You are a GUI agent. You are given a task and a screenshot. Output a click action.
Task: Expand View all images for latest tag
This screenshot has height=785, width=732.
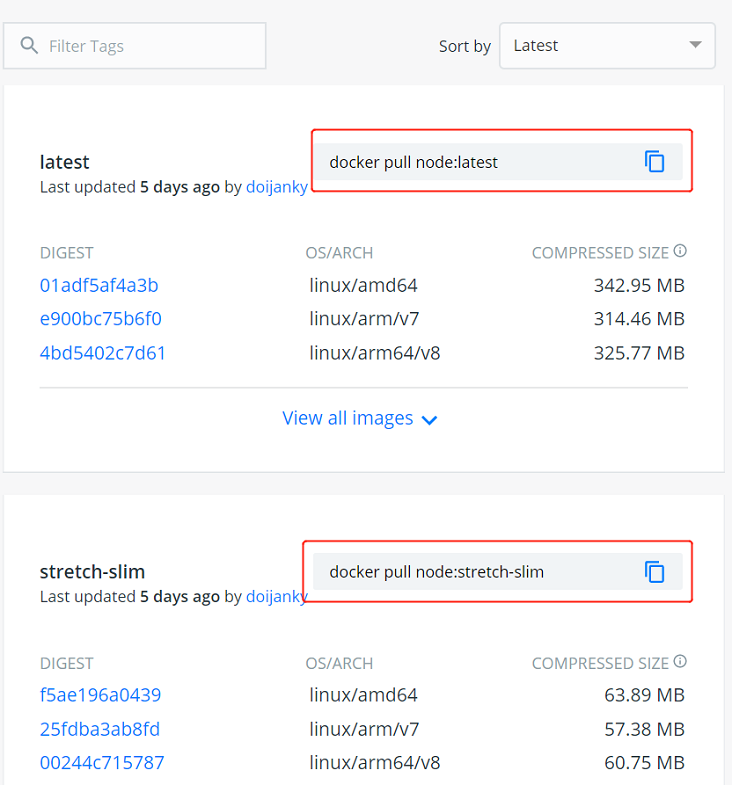click(x=348, y=419)
